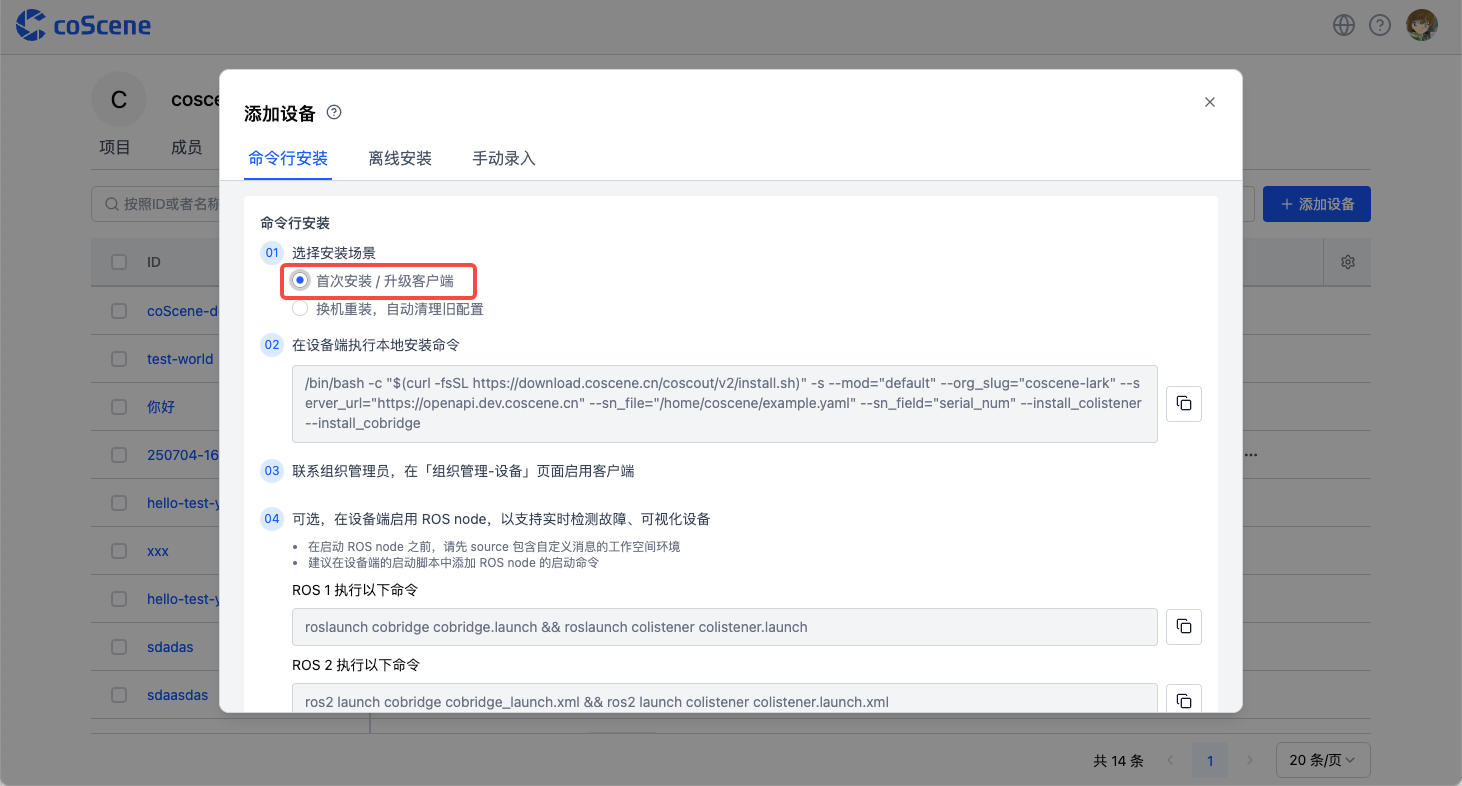The image size is (1462, 786).
Task: Check the test-world row checkbox
Action: (119, 359)
